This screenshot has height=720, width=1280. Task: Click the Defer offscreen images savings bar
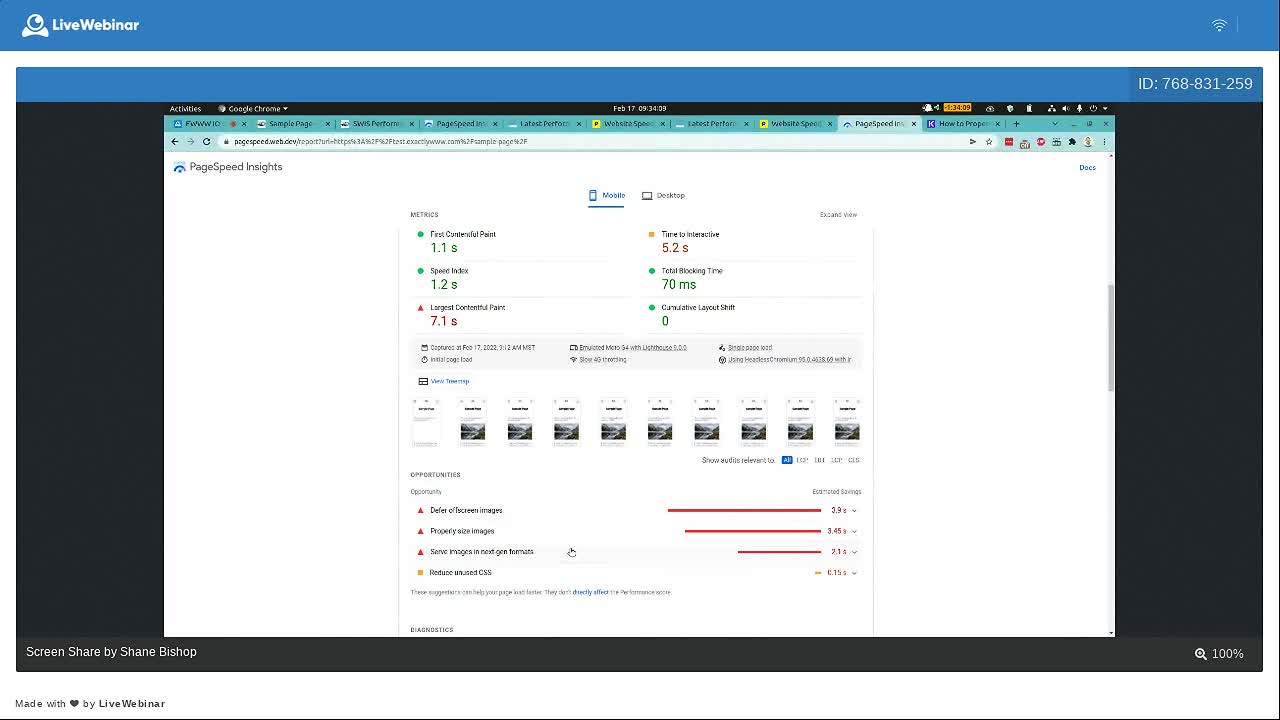coord(744,510)
